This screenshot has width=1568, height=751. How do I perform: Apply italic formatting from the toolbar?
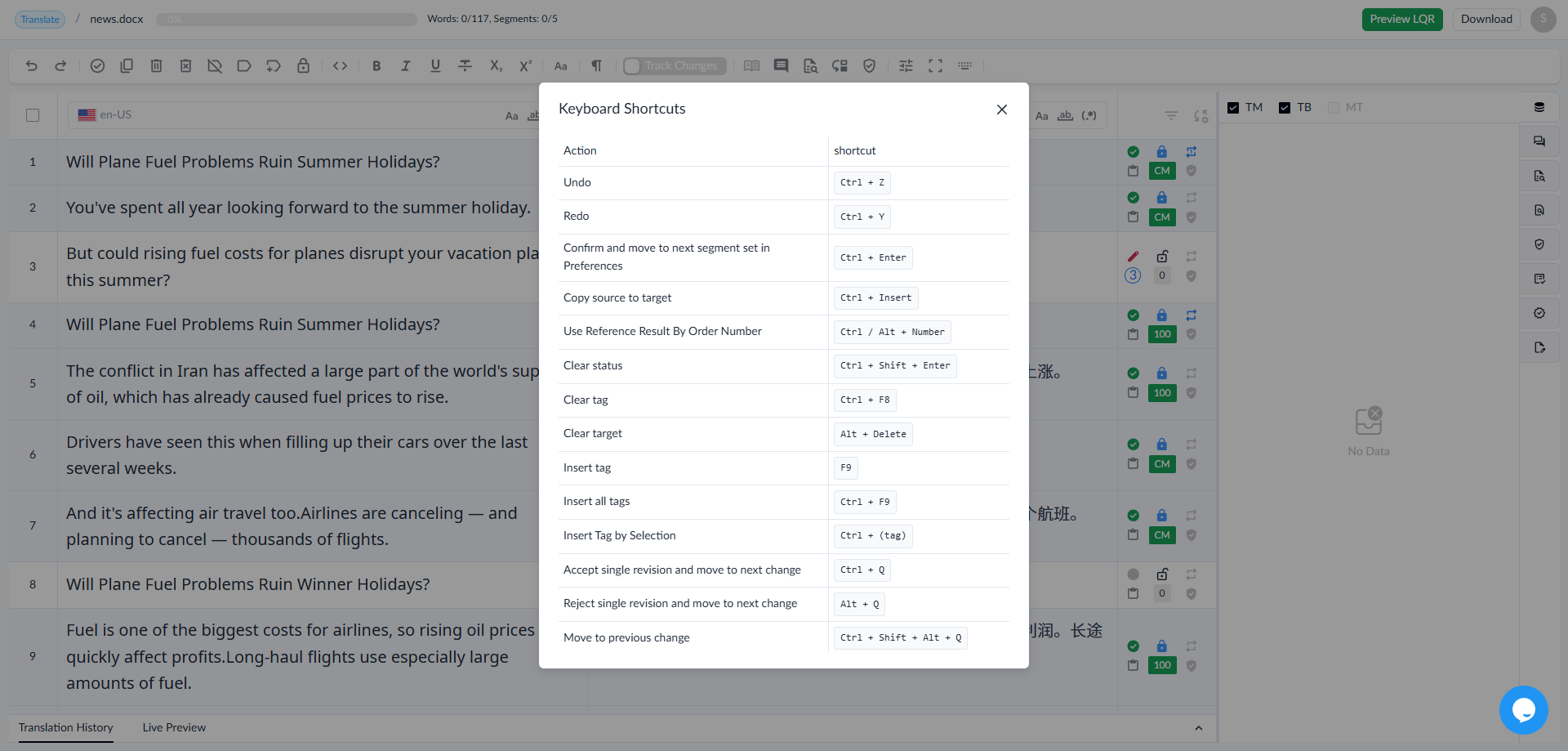pos(406,66)
